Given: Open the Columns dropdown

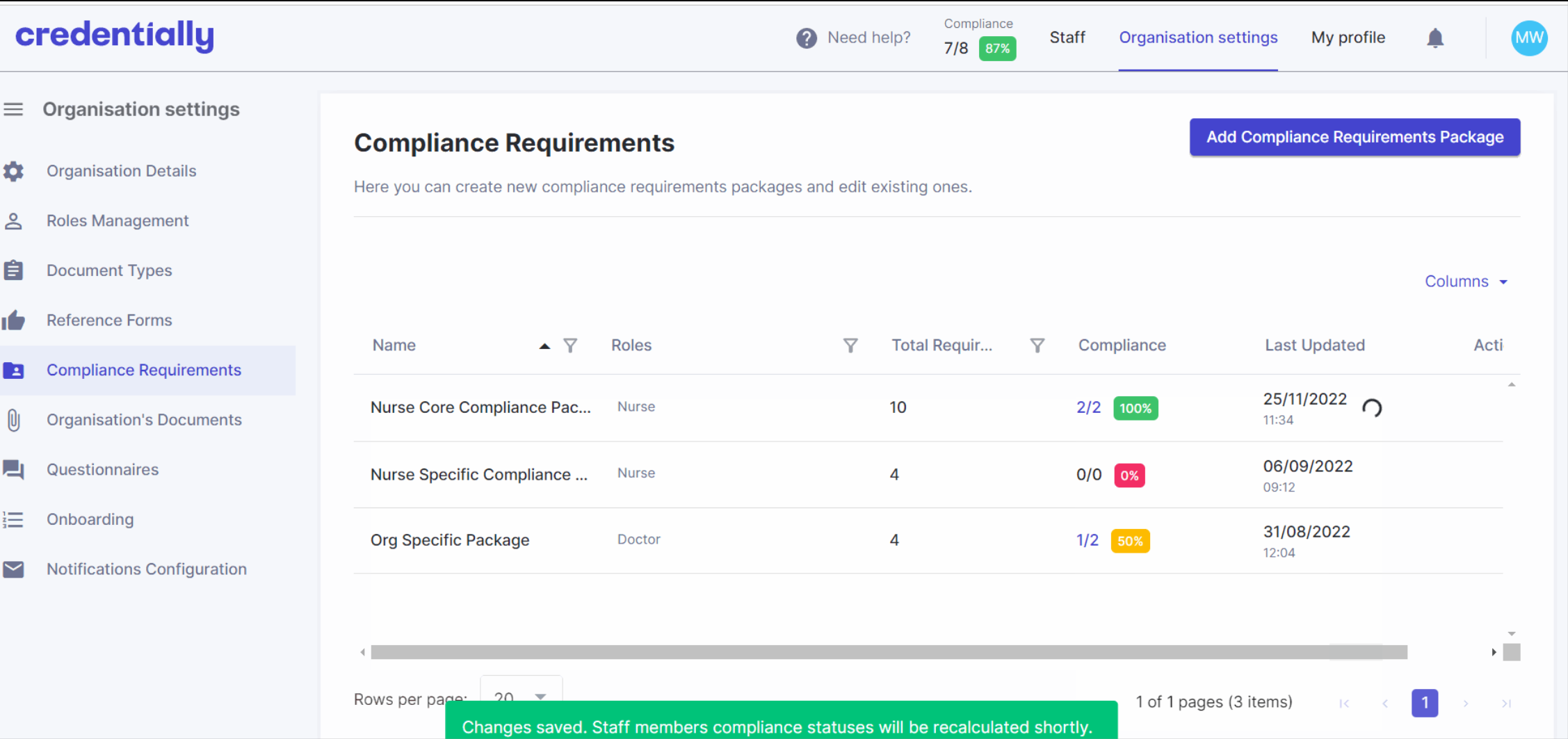Looking at the screenshot, I should click(x=1466, y=282).
